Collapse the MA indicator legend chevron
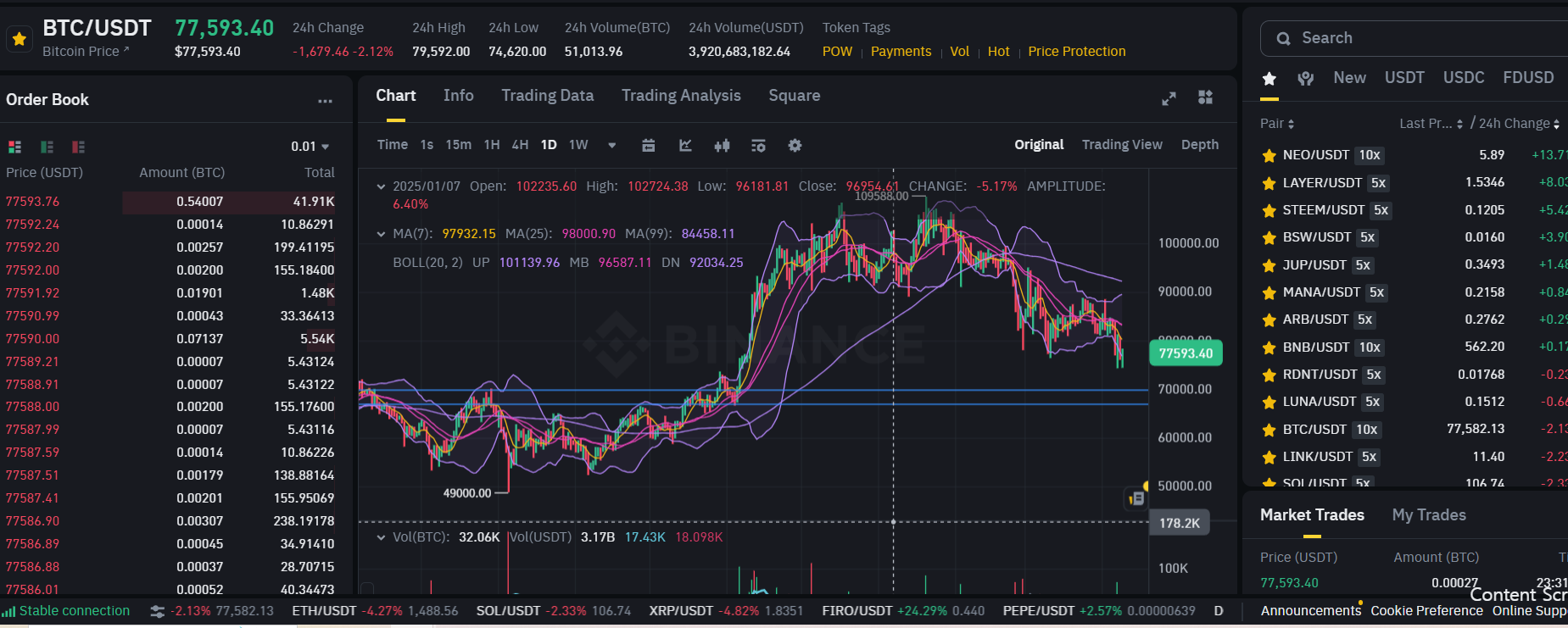This screenshot has height=628, width=1568. point(381,234)
